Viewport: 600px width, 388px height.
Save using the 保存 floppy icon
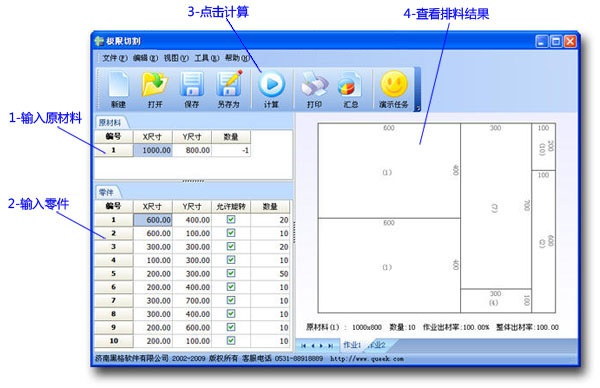(x=192, y=89)
